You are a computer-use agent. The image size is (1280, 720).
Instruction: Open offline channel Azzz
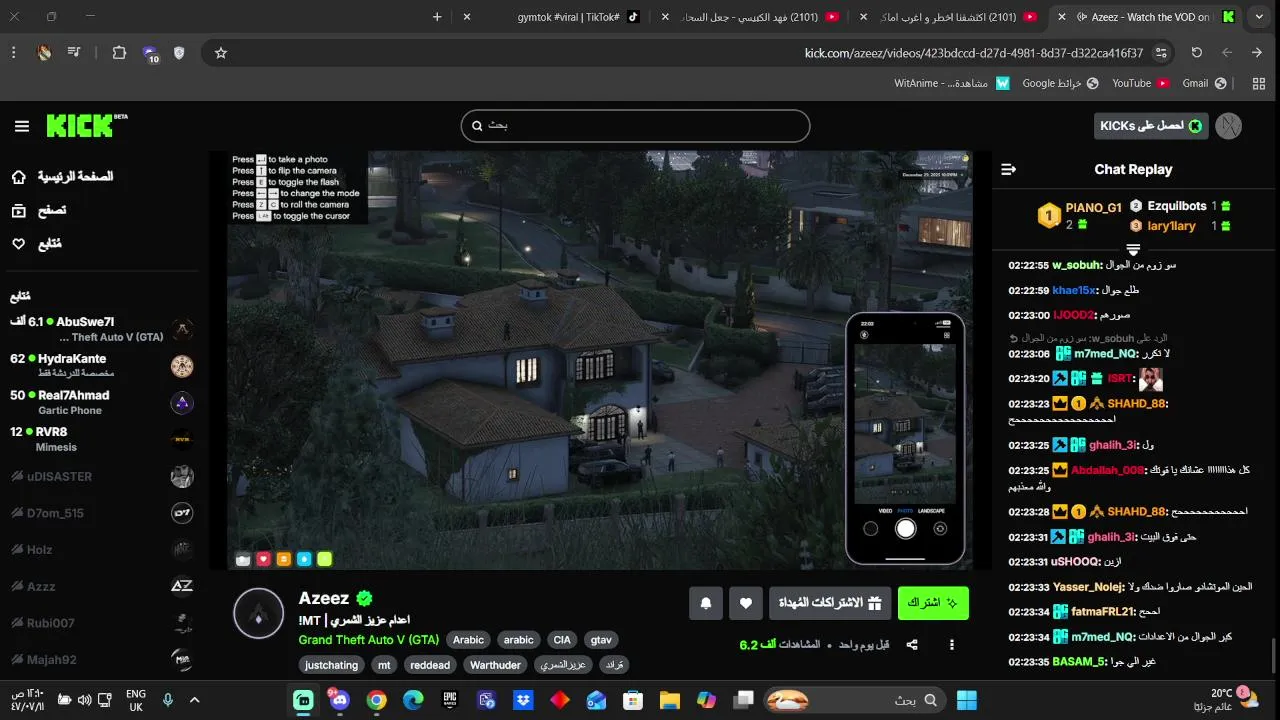pos(100,586)
